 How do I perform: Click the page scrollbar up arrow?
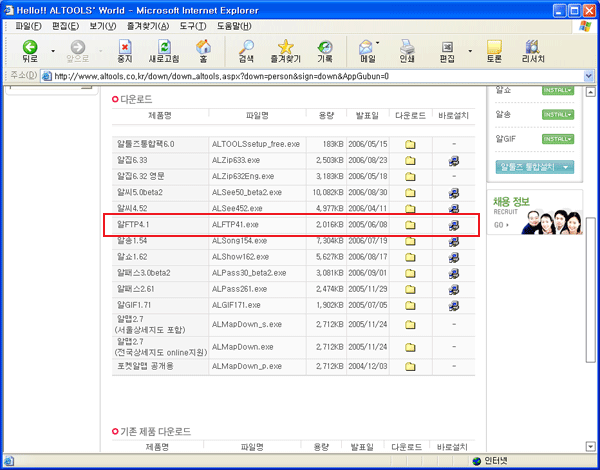[x=590, y=92]
